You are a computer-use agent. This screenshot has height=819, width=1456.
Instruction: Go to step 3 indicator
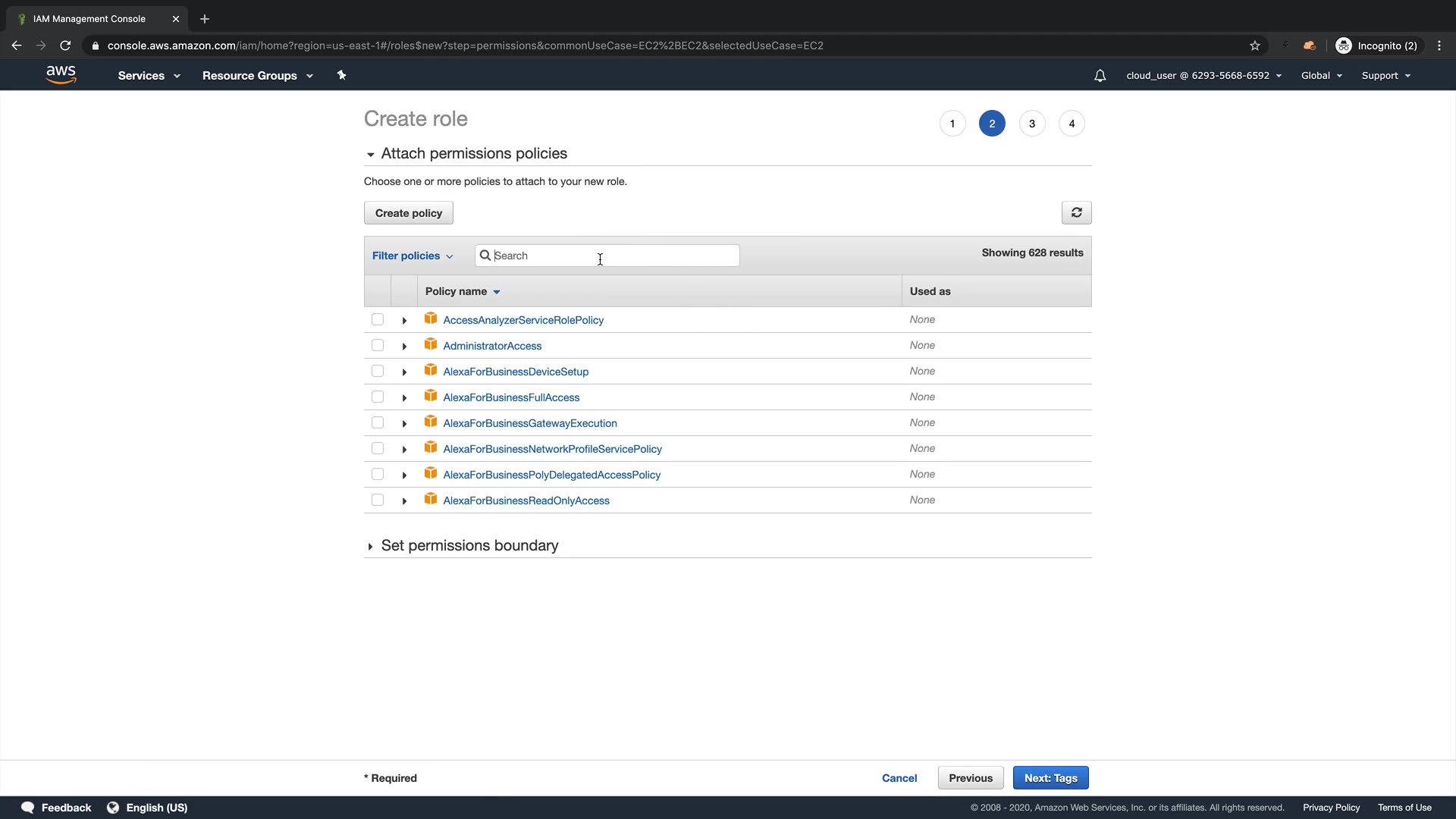click(x=1031, y=124)
